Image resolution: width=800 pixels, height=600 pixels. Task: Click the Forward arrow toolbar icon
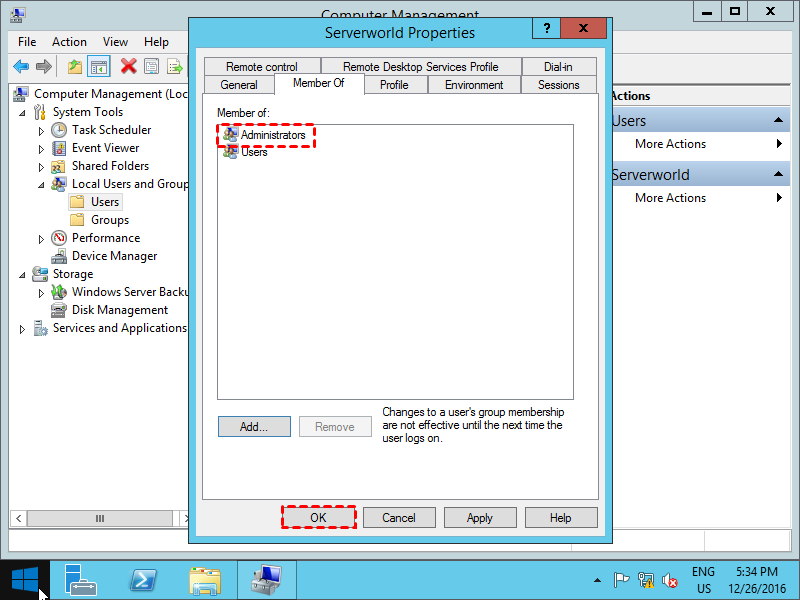44,66
